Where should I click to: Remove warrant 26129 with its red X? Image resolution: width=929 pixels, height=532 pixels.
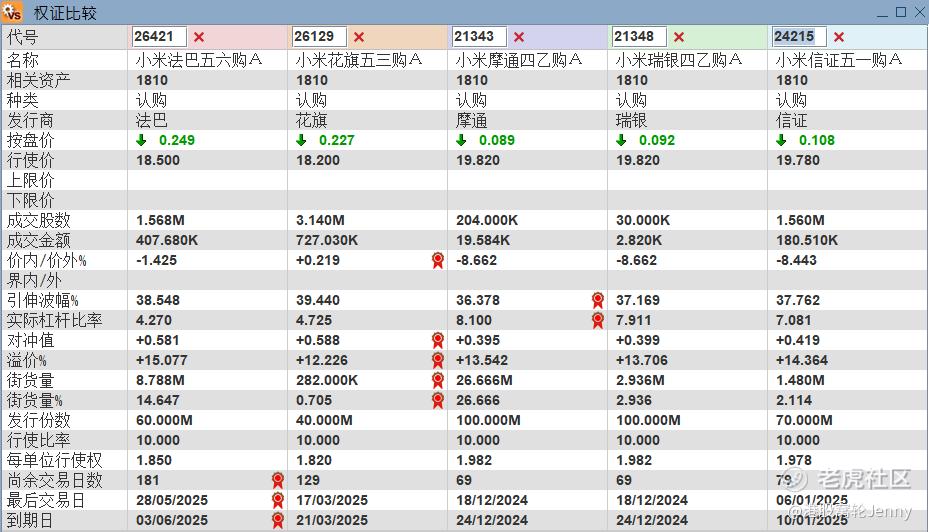click(x=359, y=37)
